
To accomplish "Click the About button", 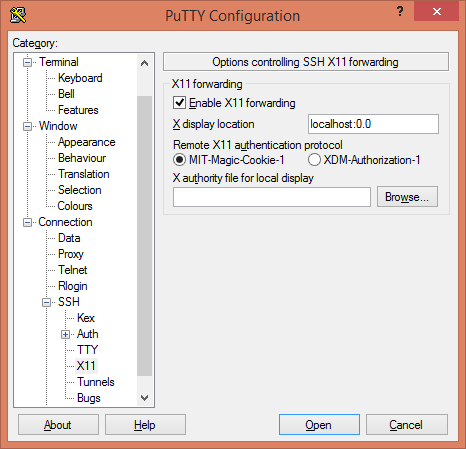I will pyautogui.click(x=58, y=425).
